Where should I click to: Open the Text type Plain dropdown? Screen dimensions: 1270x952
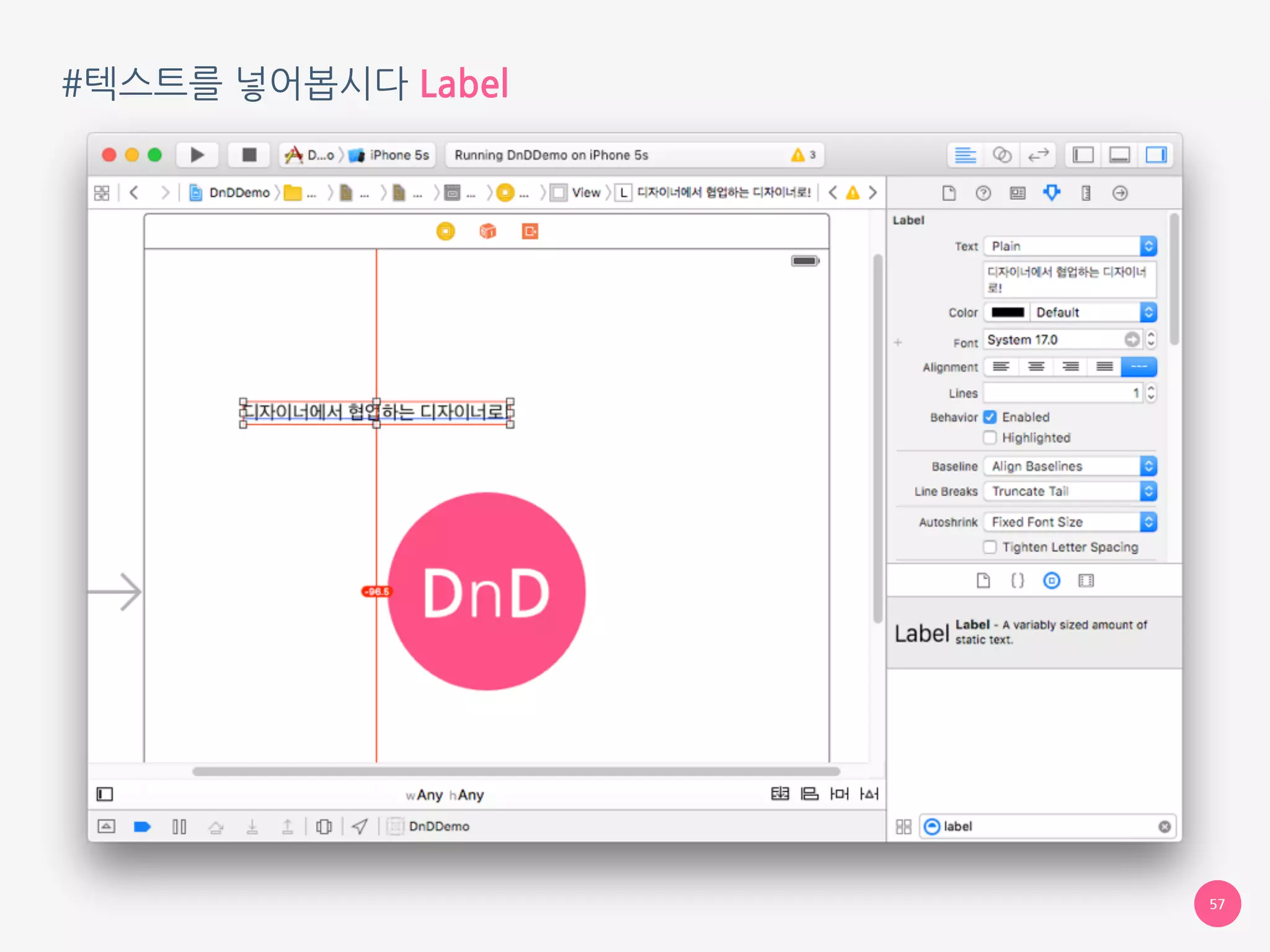[1070, 246]
